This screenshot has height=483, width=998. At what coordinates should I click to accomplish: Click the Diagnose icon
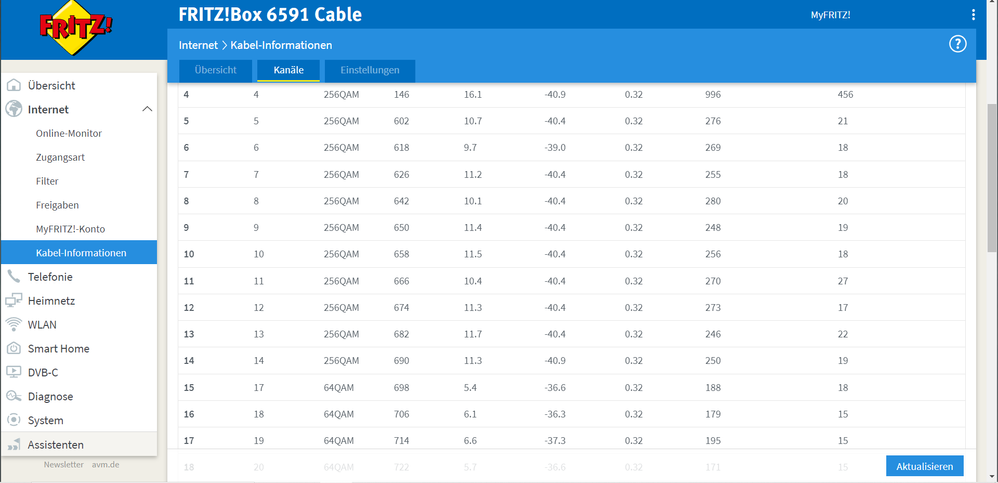coord(14,396)
